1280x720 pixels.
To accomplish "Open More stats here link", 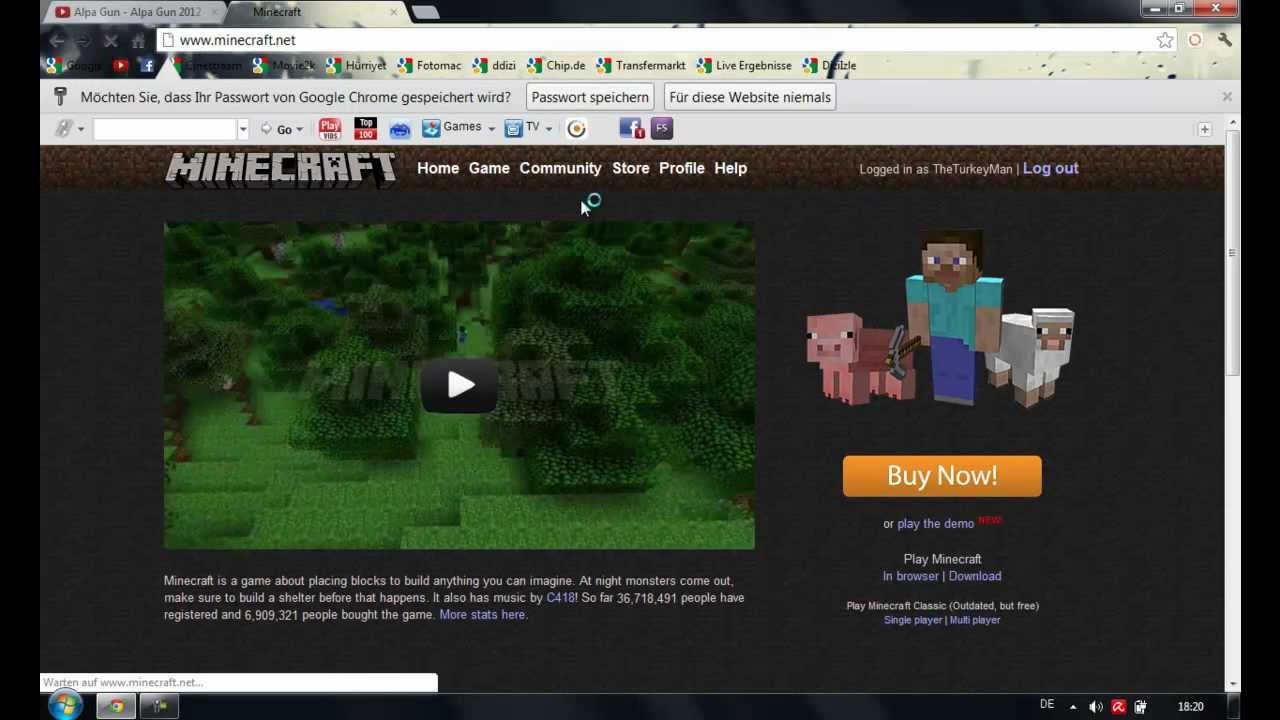I will coord(482,615).
